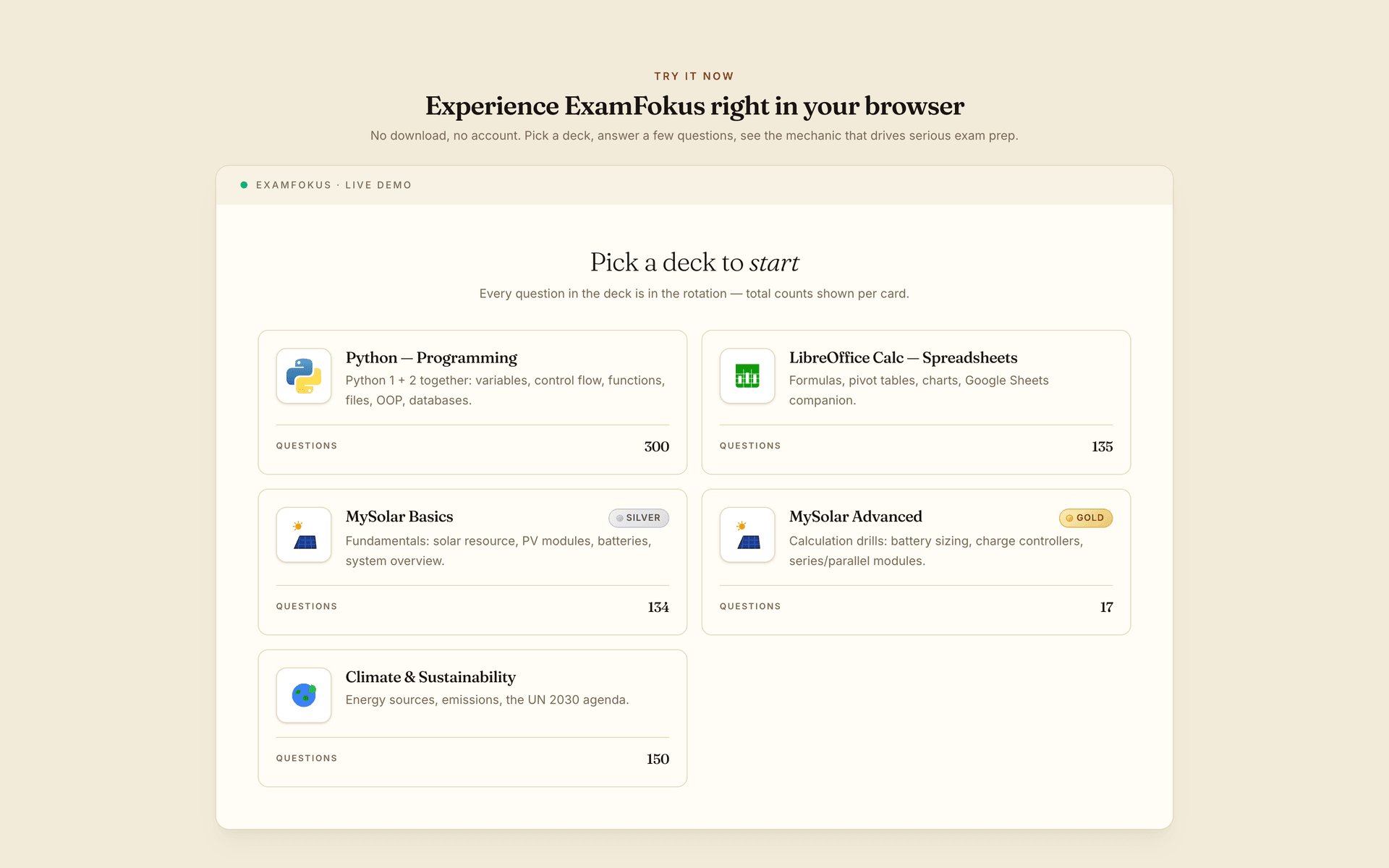Image resolution: width=1389 pixels, height=868 pixels.
Task: Click 'Every question in the deck' note
Action: coord(694,294)
